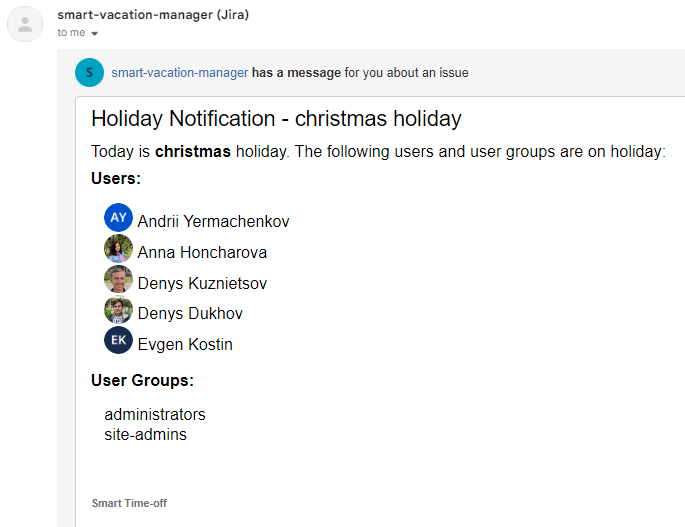Select the name Evgen Kostin
Image resolution: width=685 pixels, height=527 pixels.
185,344
